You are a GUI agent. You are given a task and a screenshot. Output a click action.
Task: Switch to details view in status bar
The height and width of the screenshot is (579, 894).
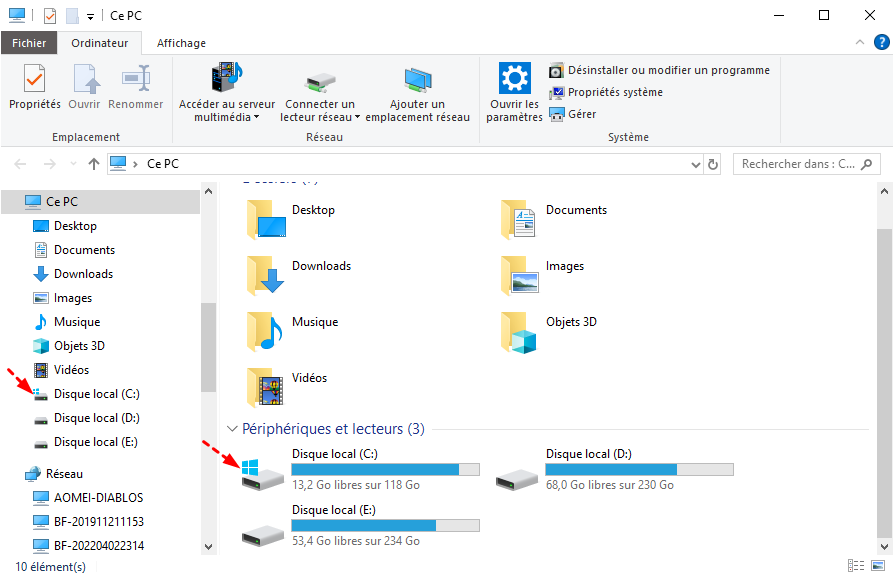click(856, 566)
